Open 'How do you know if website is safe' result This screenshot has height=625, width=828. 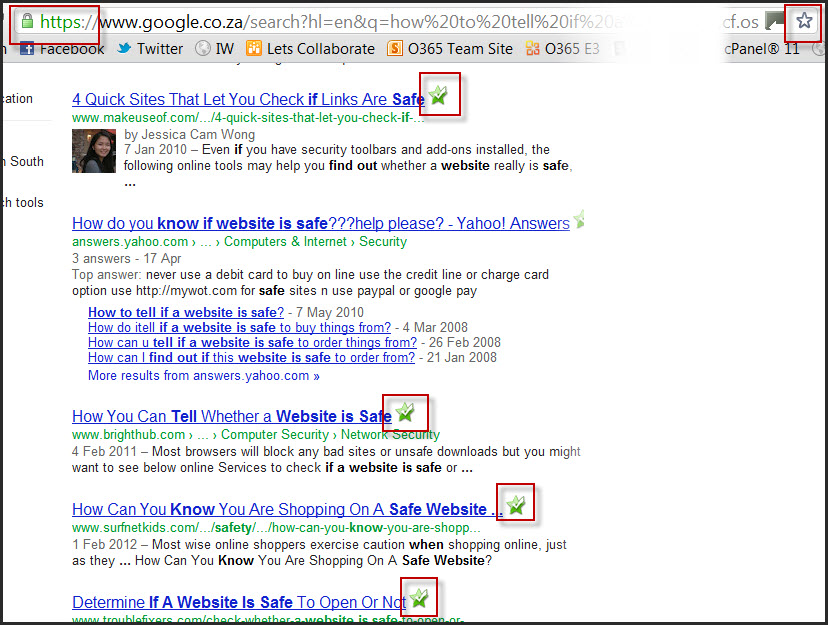320,223
